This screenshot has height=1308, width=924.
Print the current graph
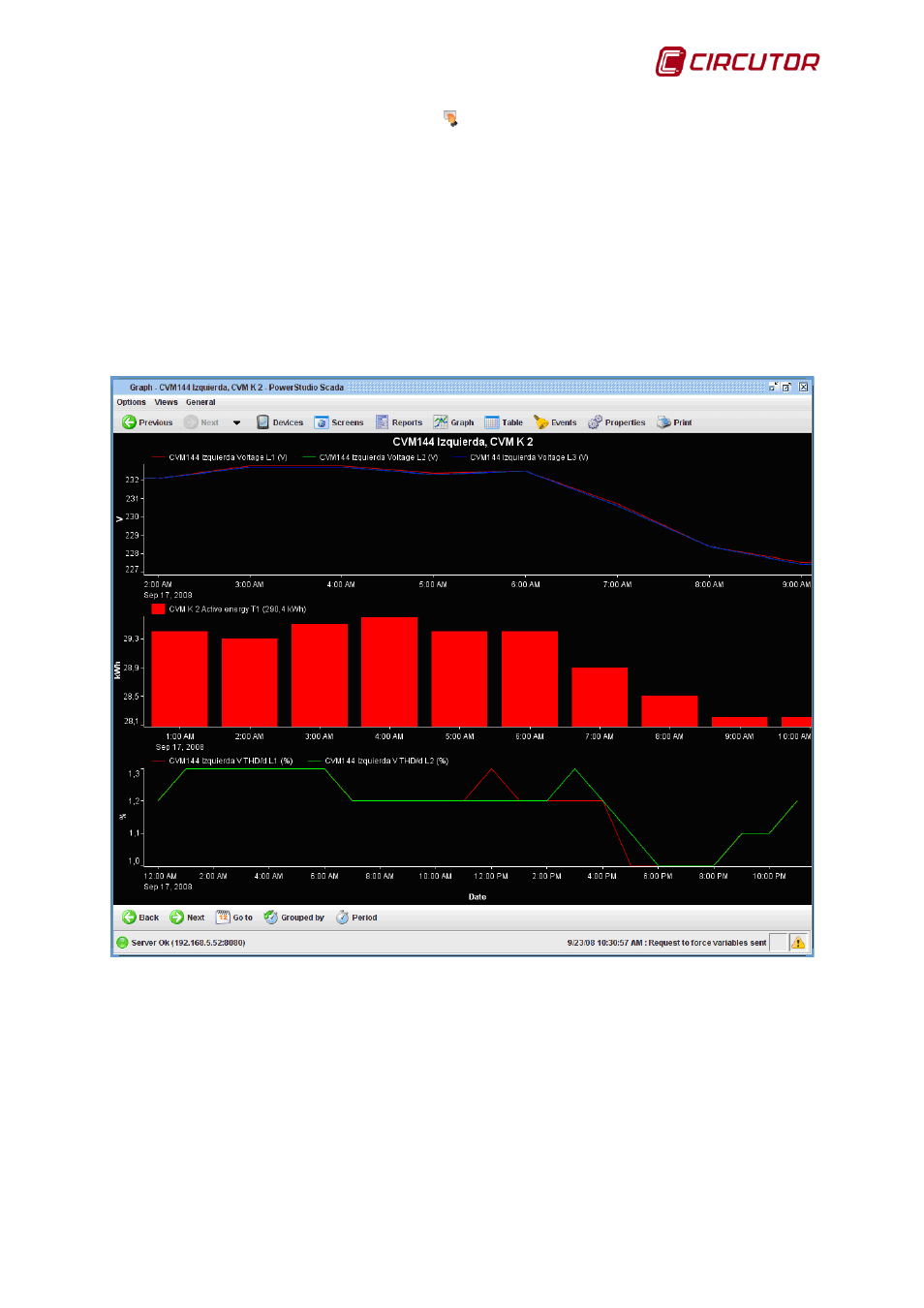click(x=674, y=422)
